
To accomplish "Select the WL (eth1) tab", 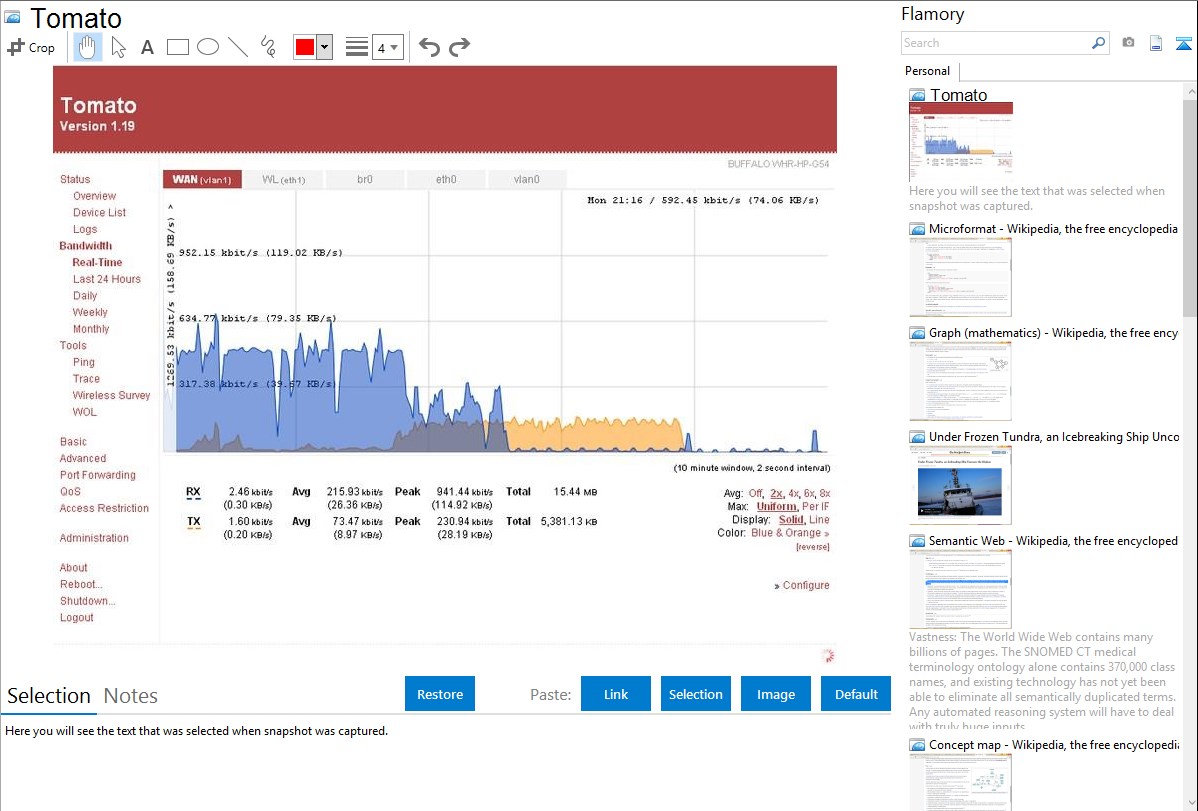I will coord(283,180).
